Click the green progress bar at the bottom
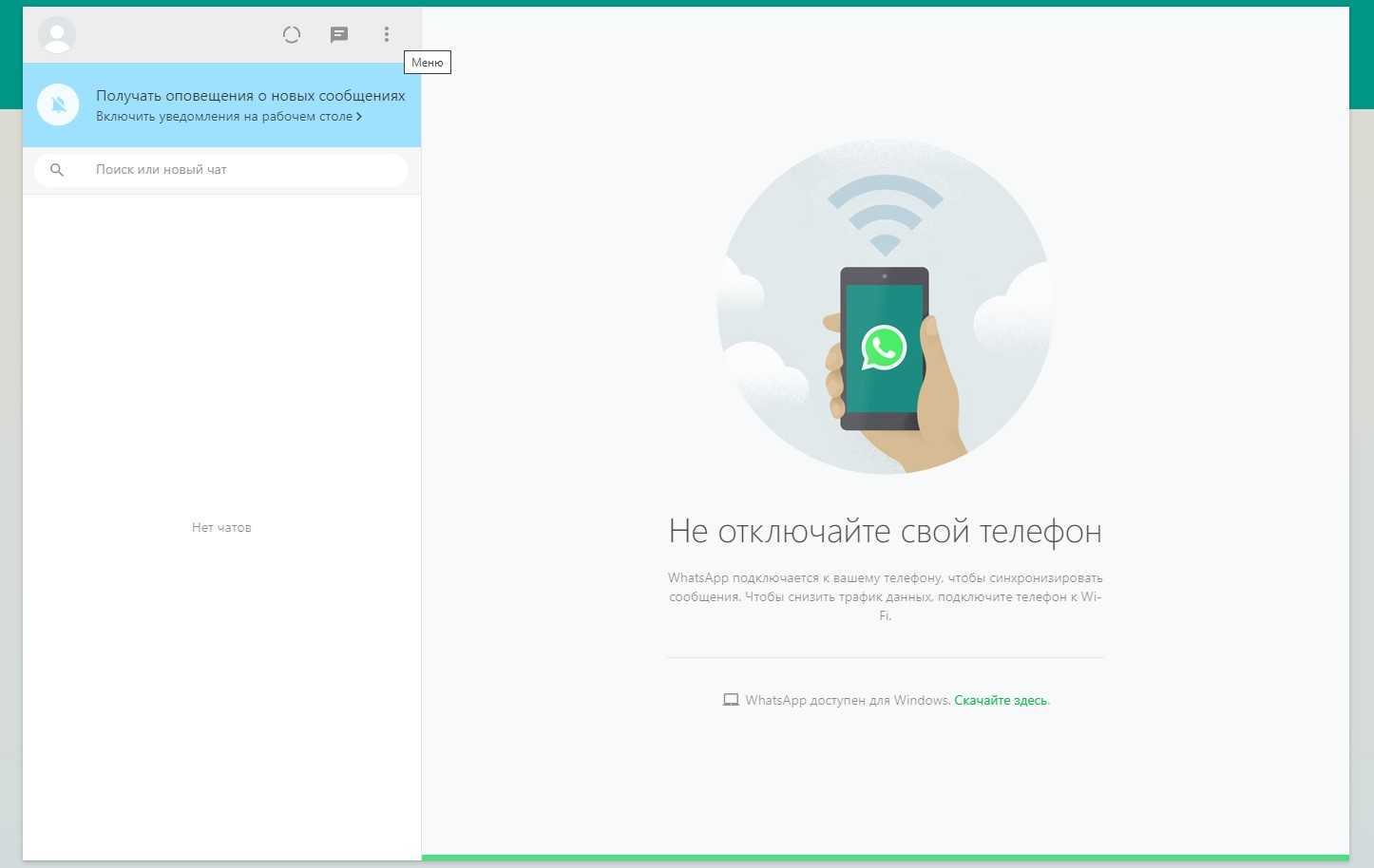Viewport: 1374px width, 868px height. [885, 858]
